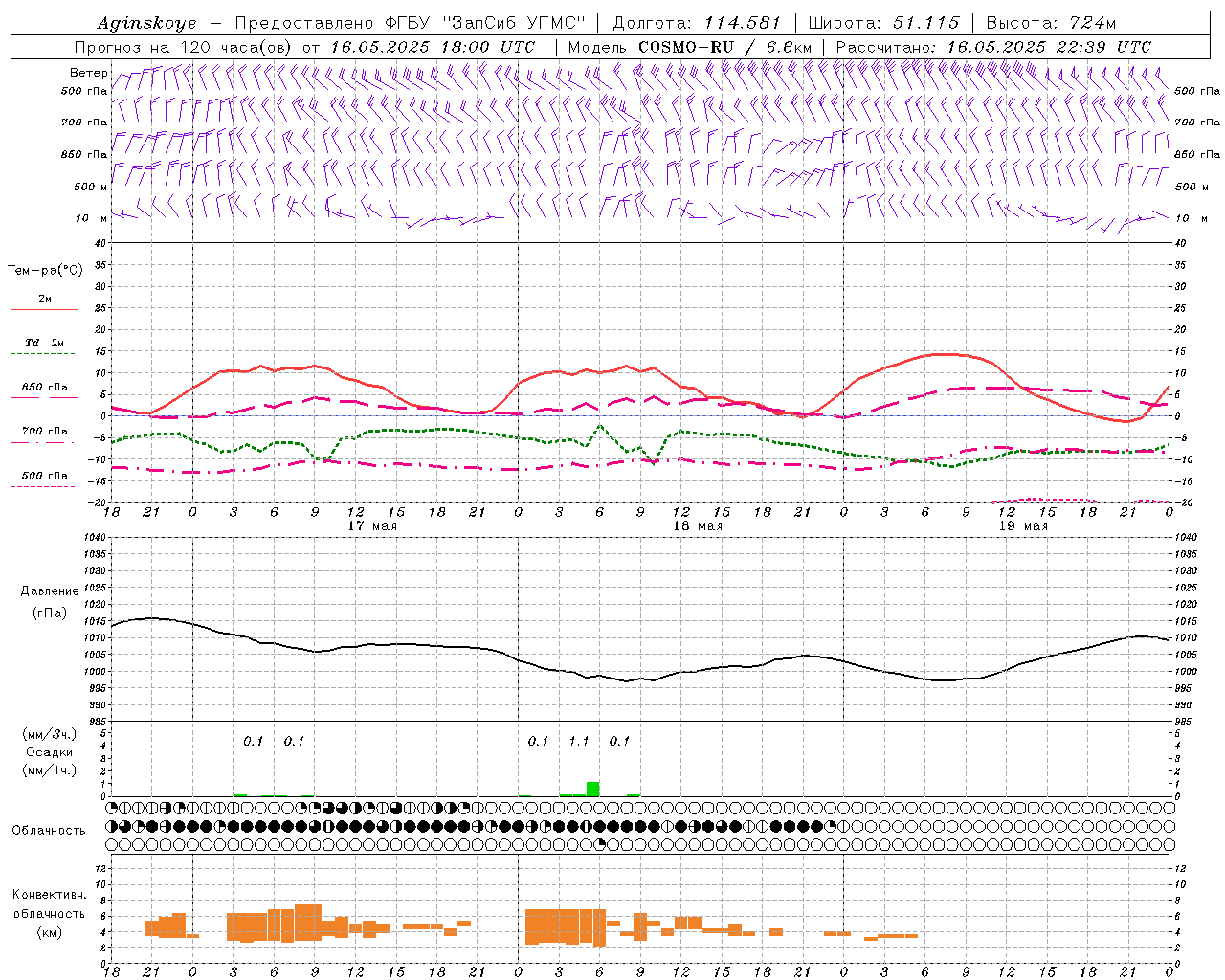The image size is (1225, 980).
Task: Click the longitude value Долгота: 114.581
Action: point(697,23)
